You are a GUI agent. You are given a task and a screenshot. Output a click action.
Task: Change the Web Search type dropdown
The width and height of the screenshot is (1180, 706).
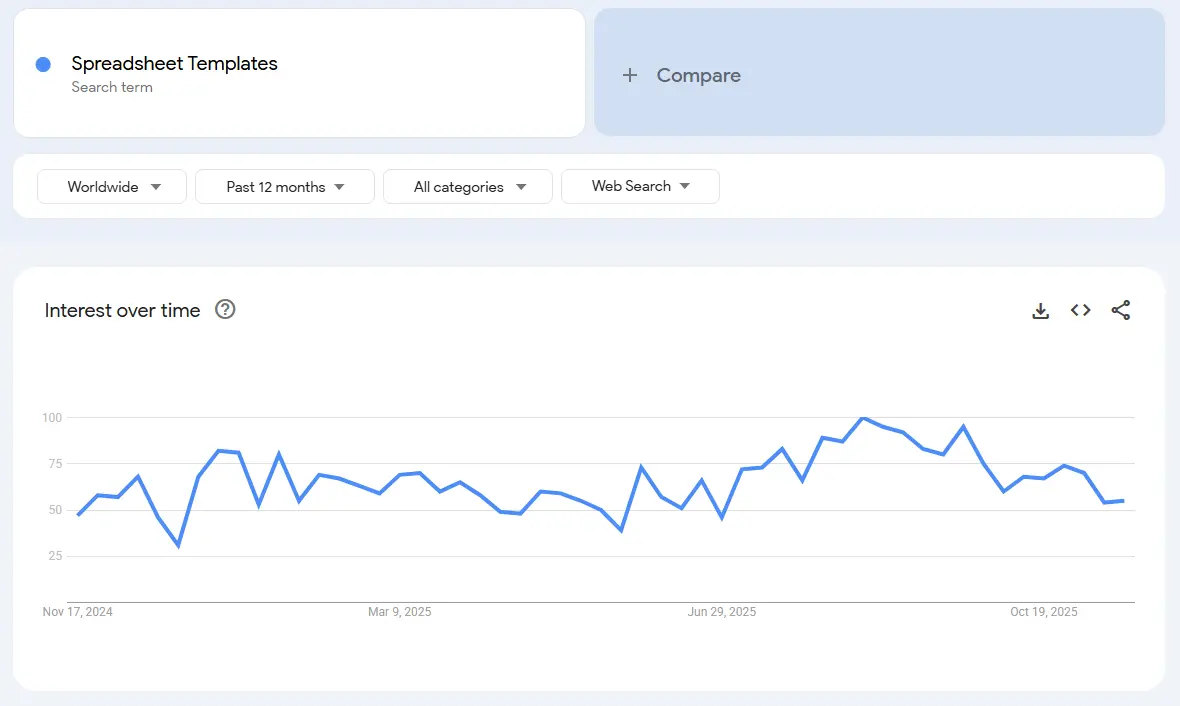point(640,186)
